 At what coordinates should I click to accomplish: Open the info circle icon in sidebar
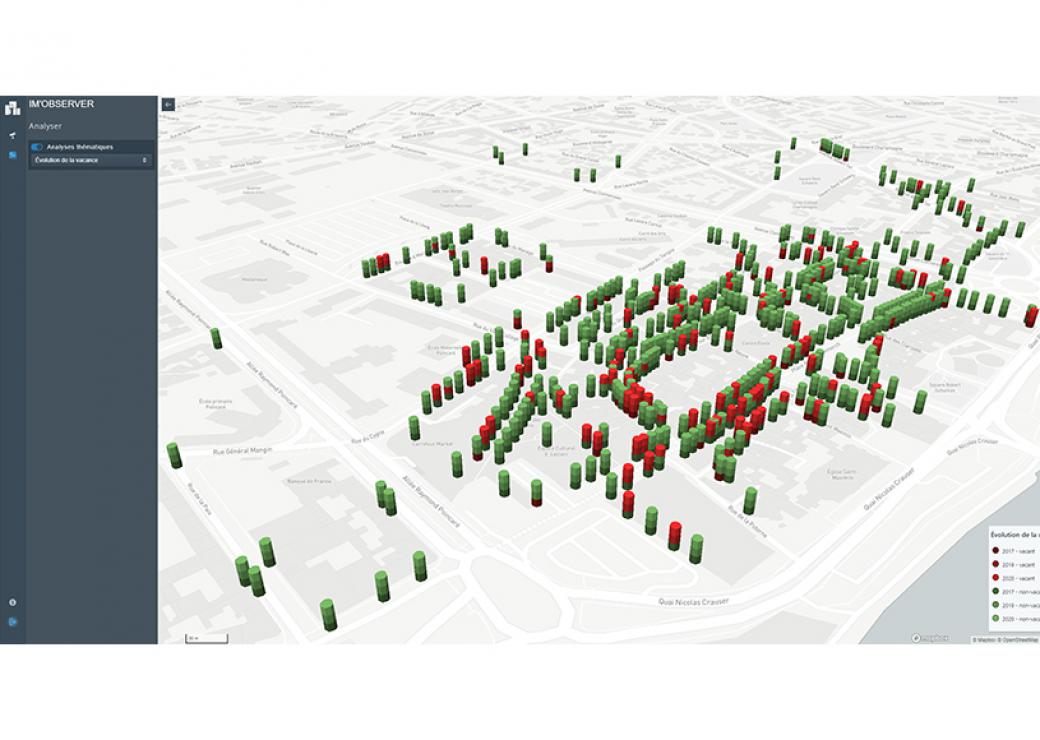point(12,603)
